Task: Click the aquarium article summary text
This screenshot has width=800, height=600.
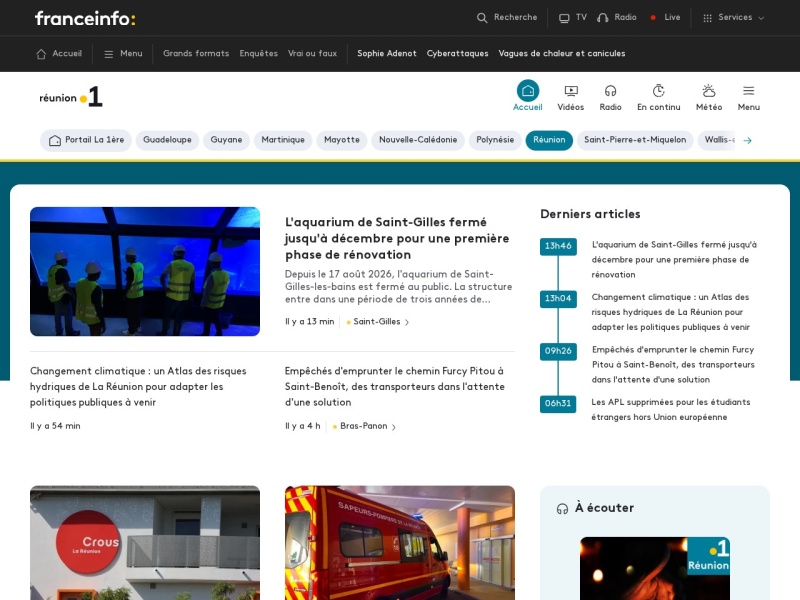Action: click(x=398, y=287)
